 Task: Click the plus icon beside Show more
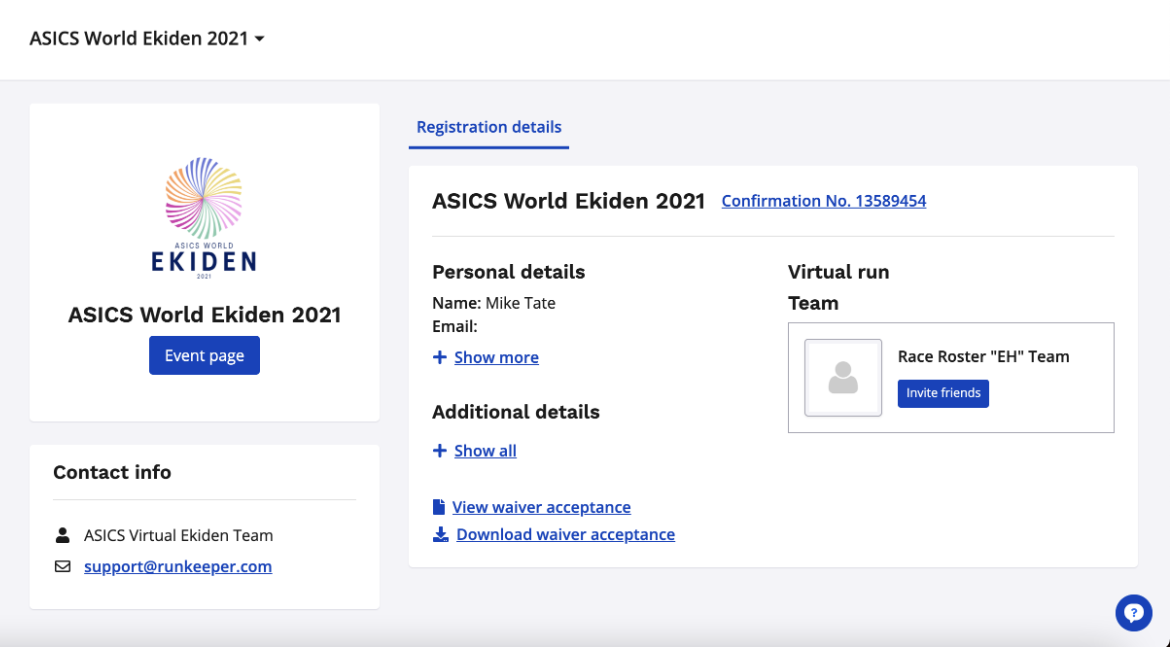tap(440, 358)
